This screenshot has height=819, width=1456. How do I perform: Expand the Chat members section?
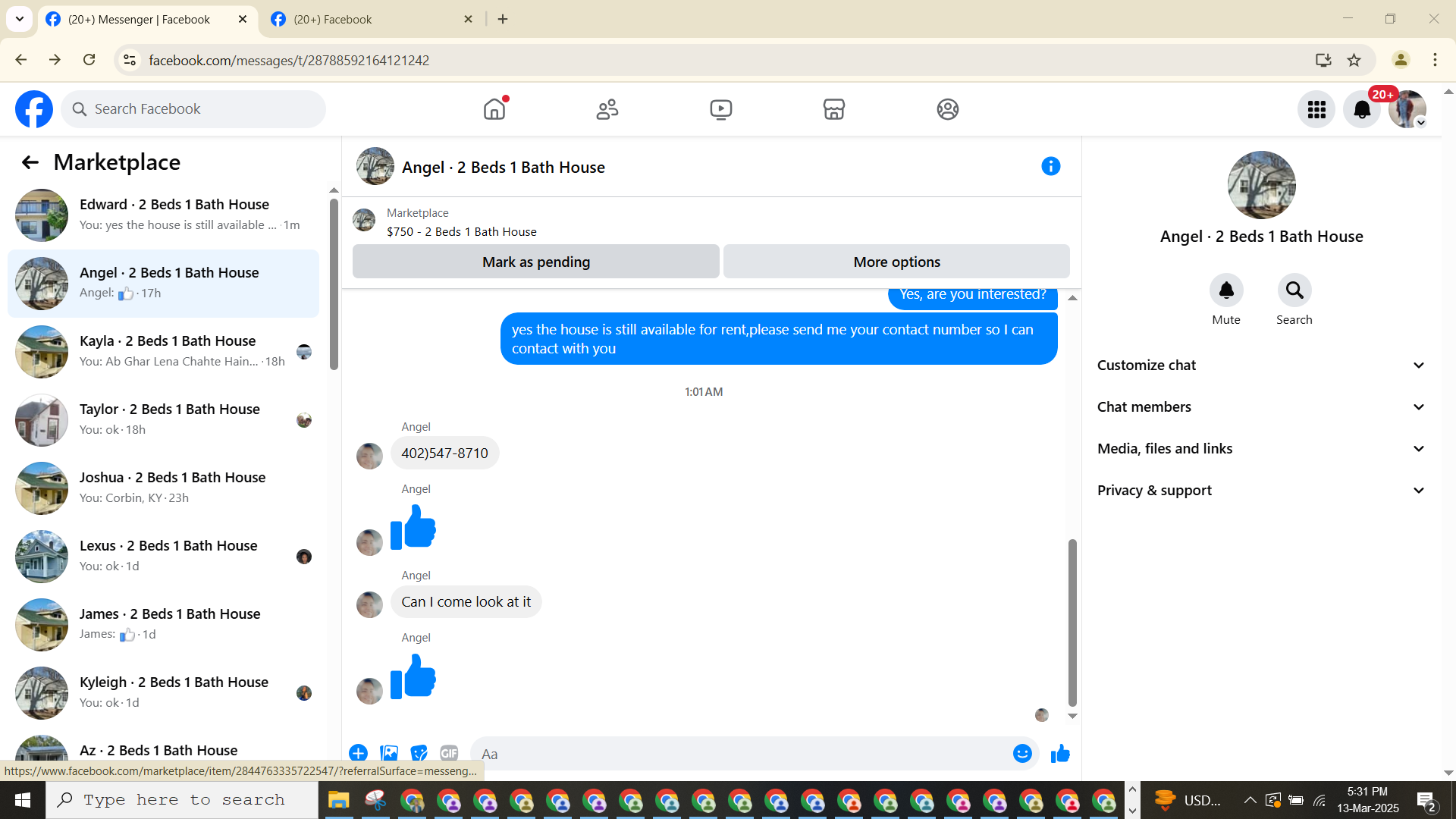coord(1261,407)
